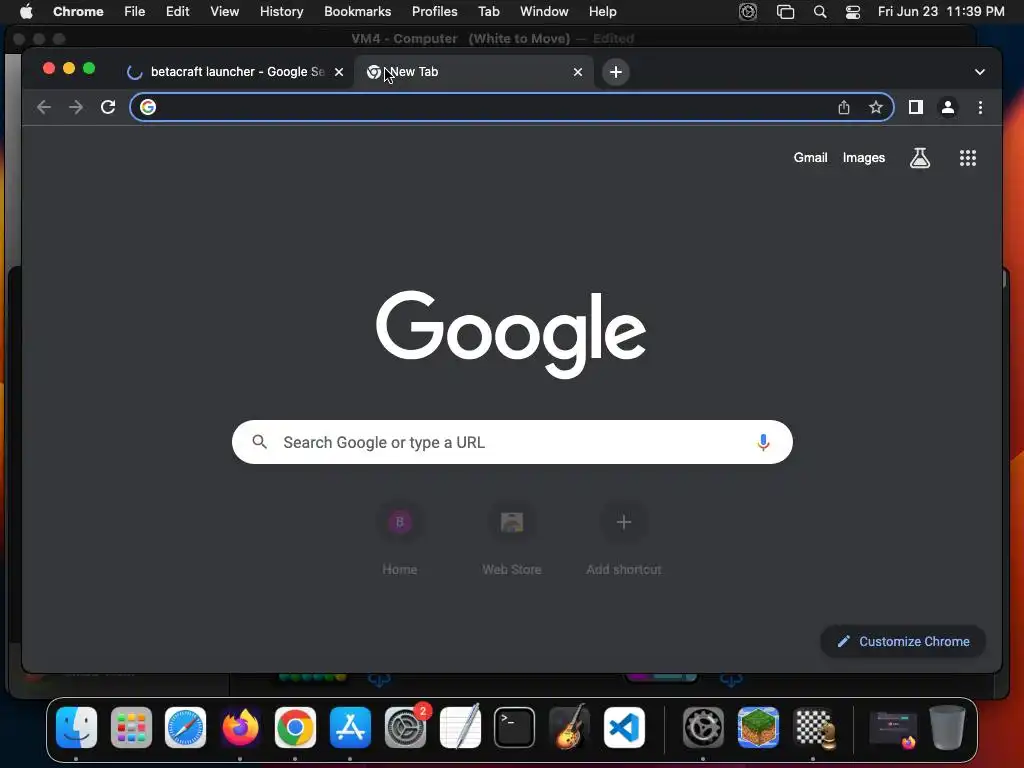This screenshot has height=768, width=1024.
Task: Open the Chess app in the Dock
Action: click(813, 728)
